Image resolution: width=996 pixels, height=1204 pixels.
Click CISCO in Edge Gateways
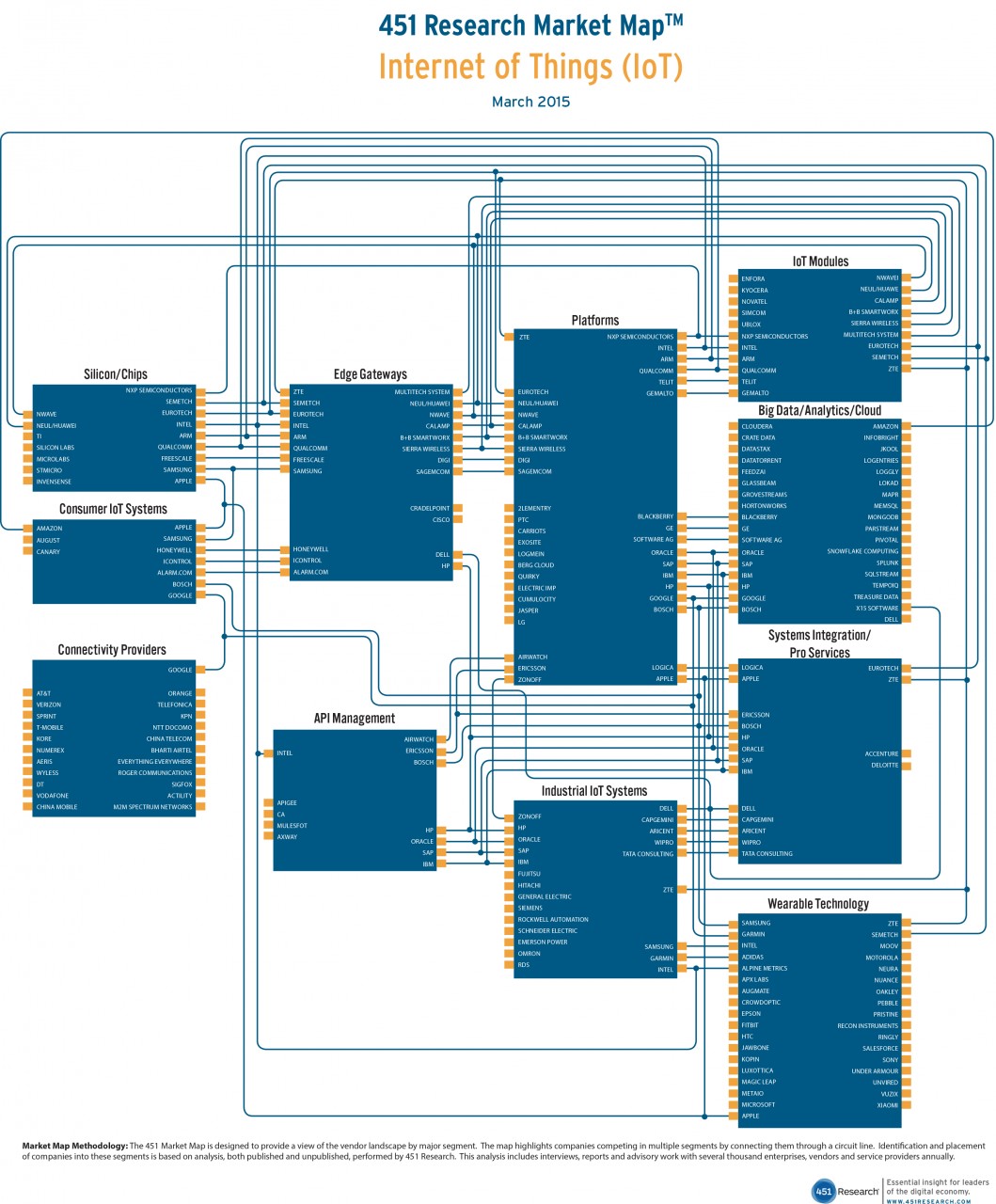441,519
